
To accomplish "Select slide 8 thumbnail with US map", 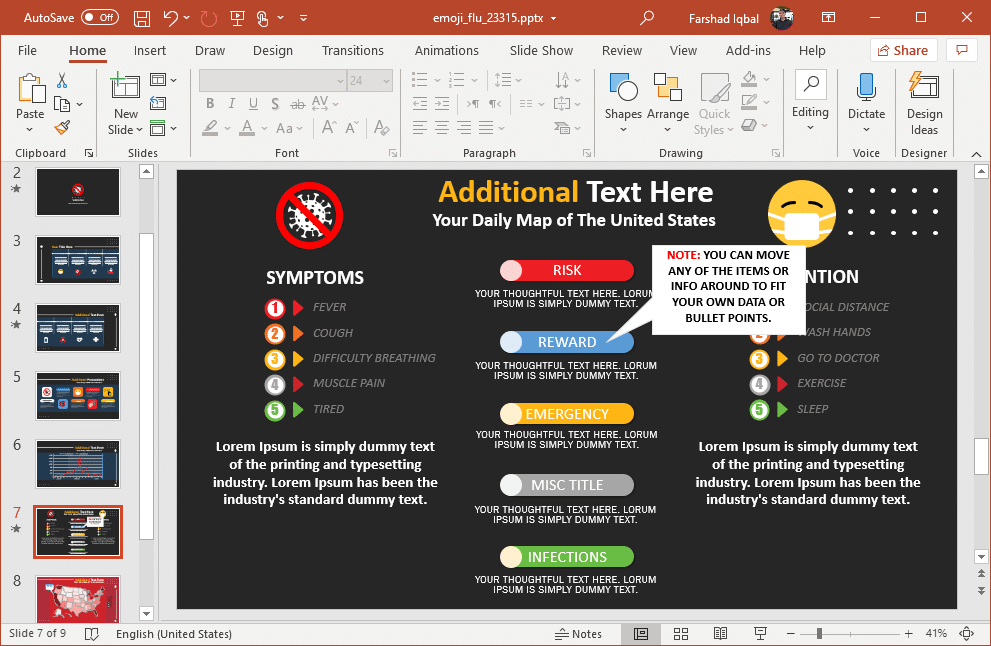I will 78,598.
